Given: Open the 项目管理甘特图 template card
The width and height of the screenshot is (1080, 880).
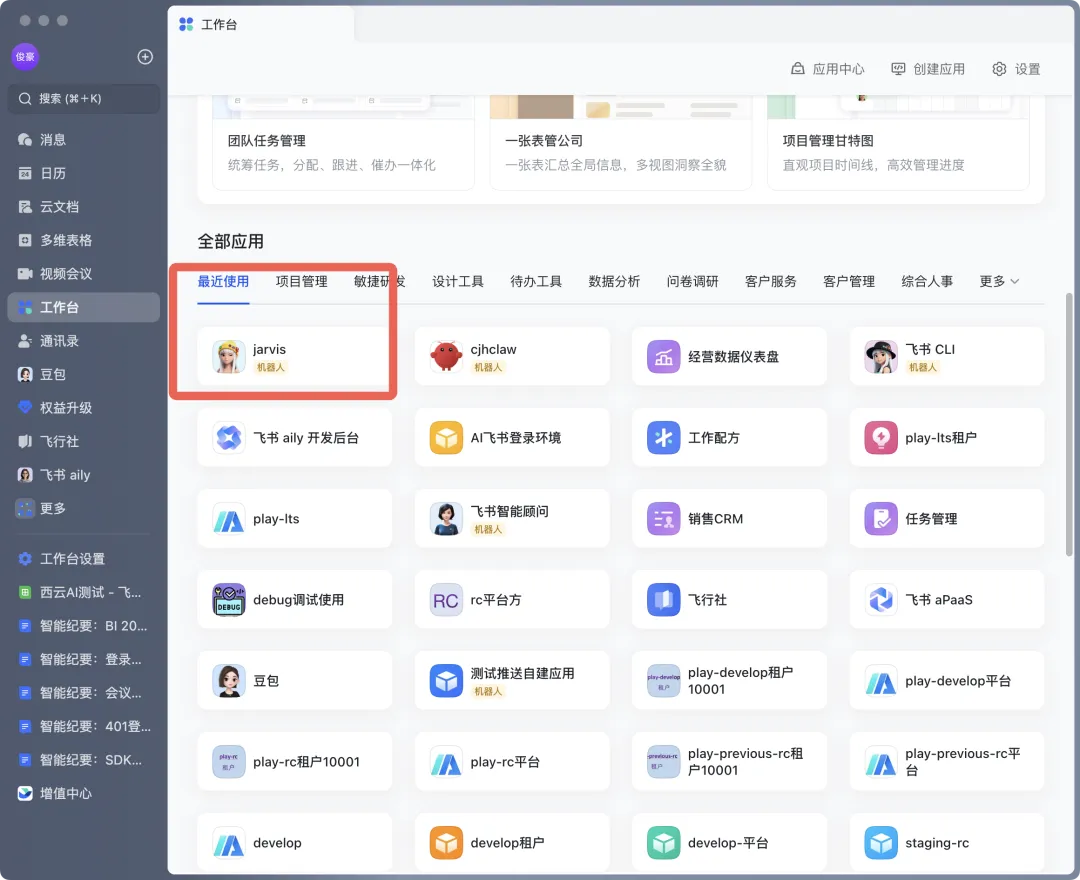Looking at the screenshot, I should [x=898, y=143].
